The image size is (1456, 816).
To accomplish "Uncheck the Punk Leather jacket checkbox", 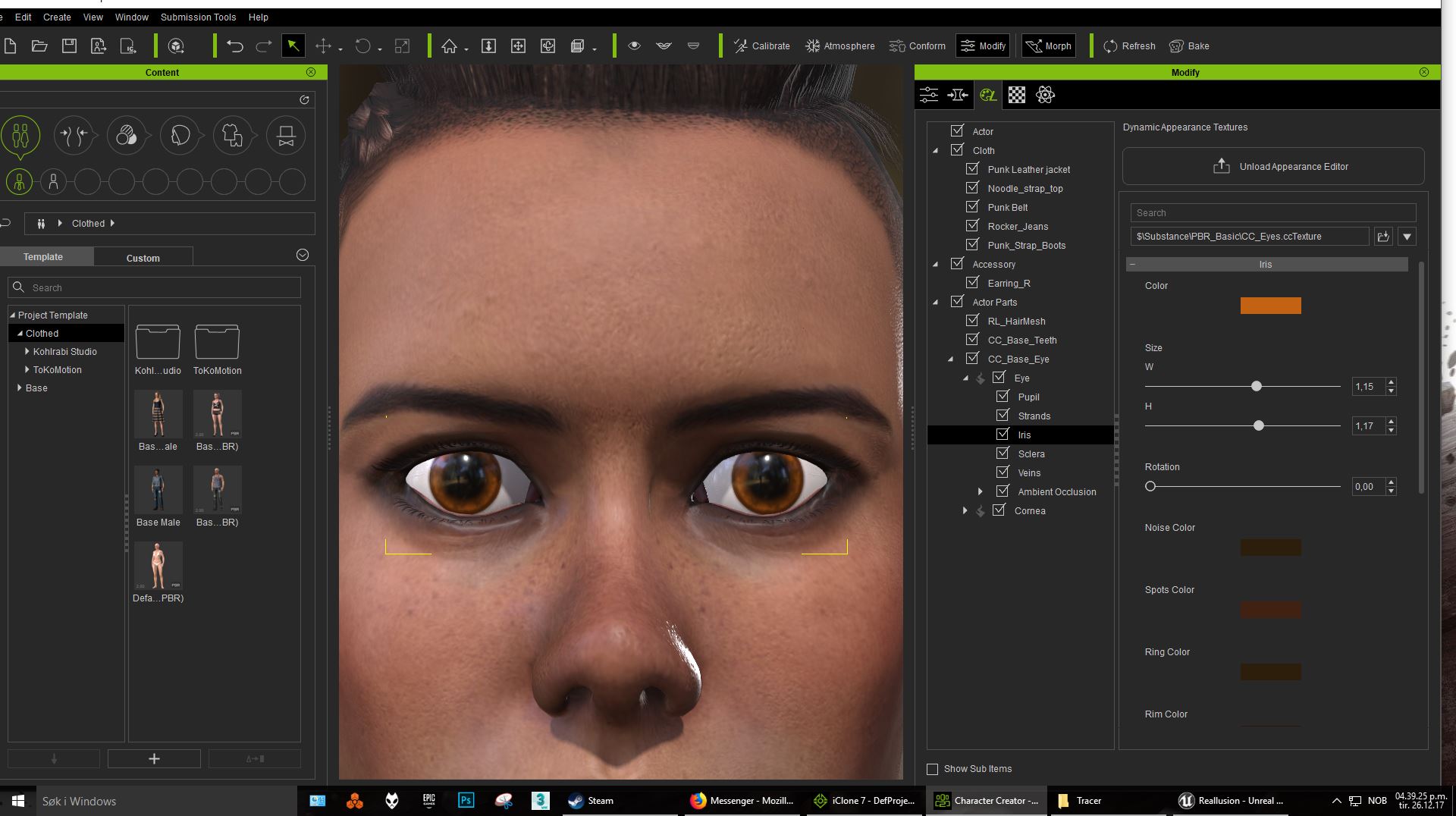I will [972, 169].
